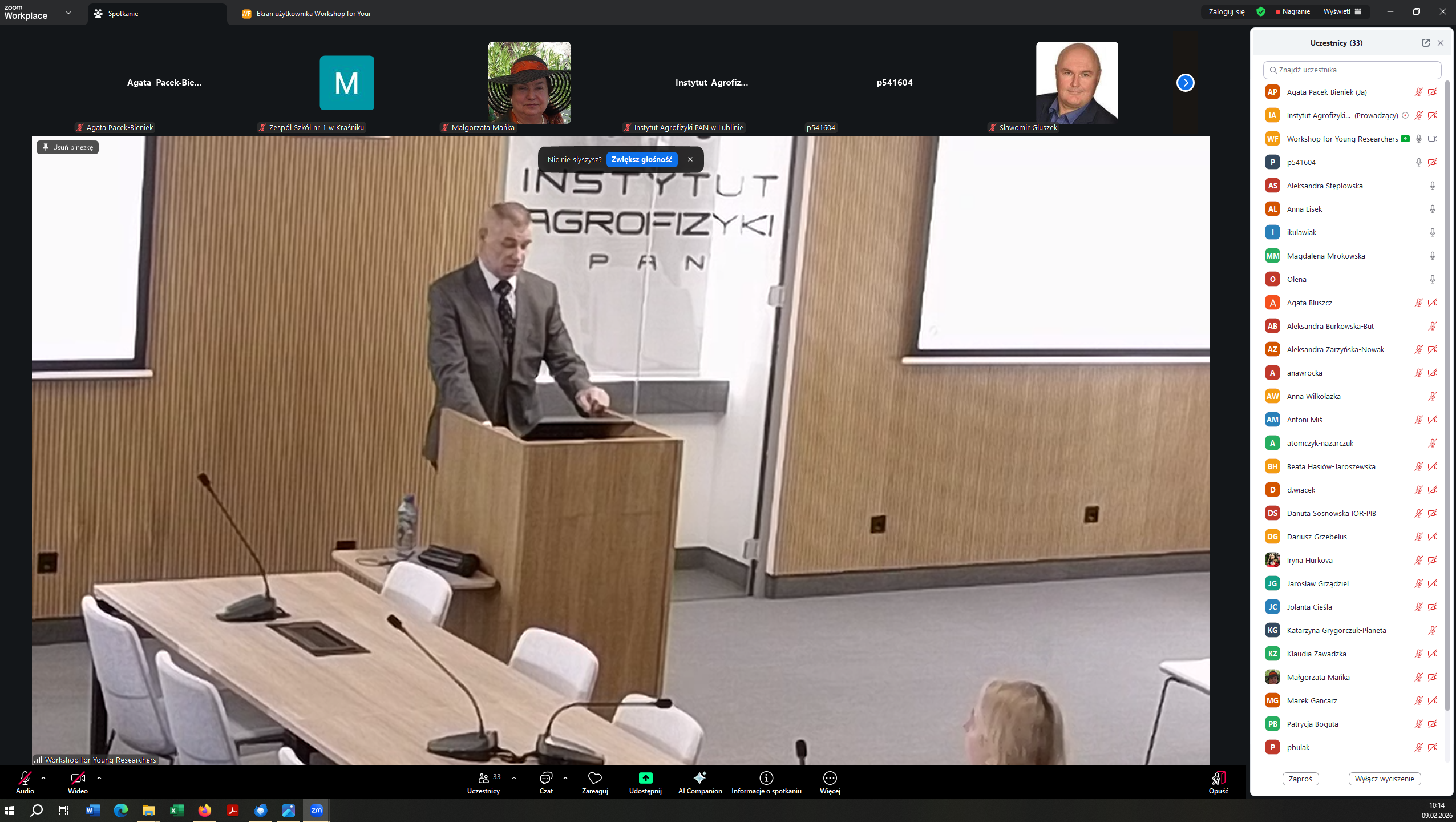Open the chat (Czat) icon
The image size is (1456, 822).
pyautogui.click(x=546, y=778)
